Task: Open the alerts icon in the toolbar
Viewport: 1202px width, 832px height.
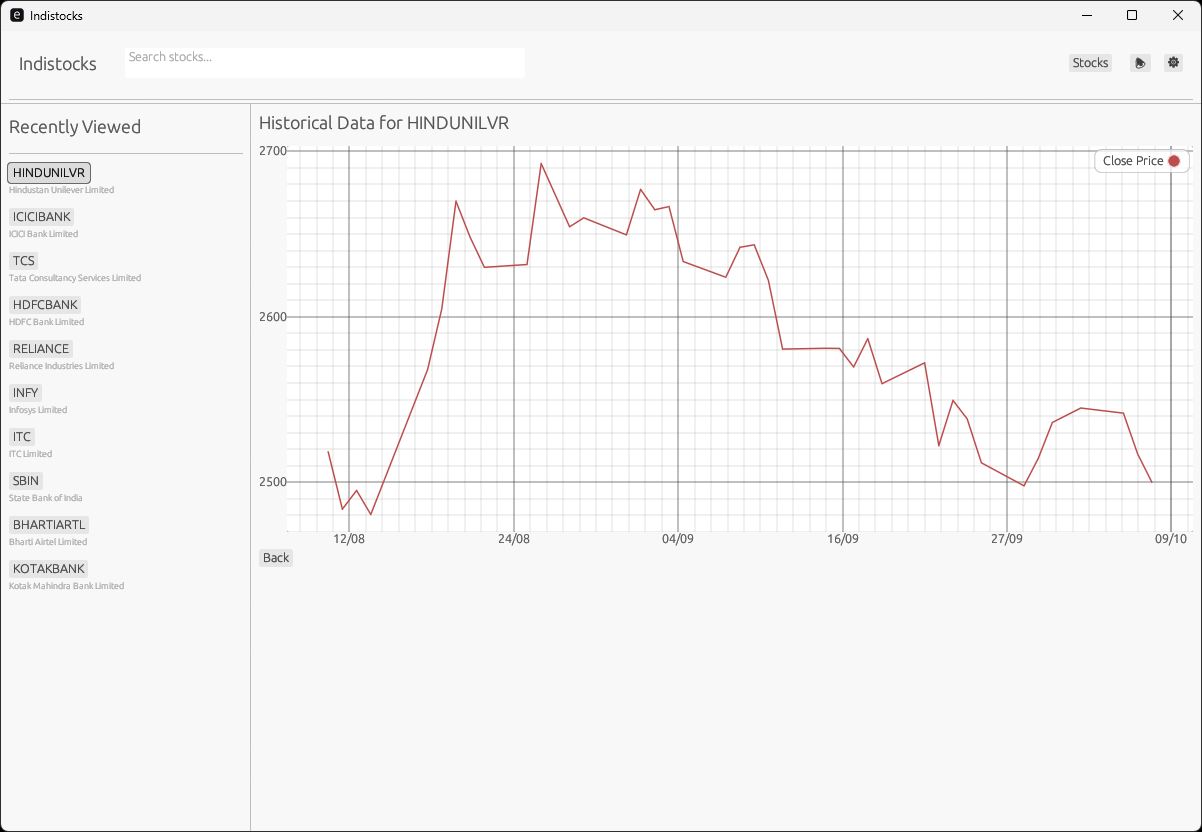Action: coord(1140,62)
